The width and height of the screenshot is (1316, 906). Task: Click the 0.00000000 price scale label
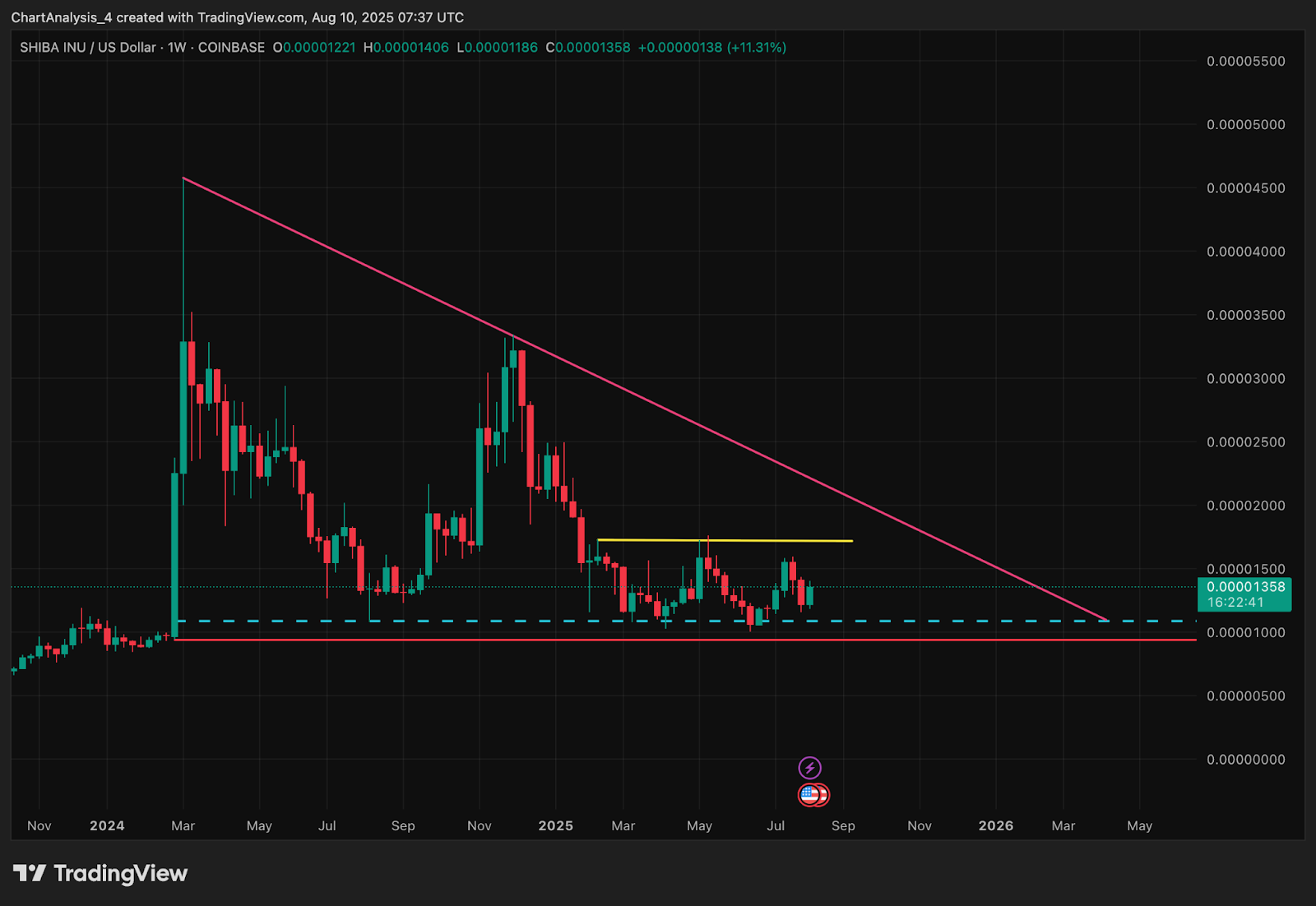tap(1245, 760)
